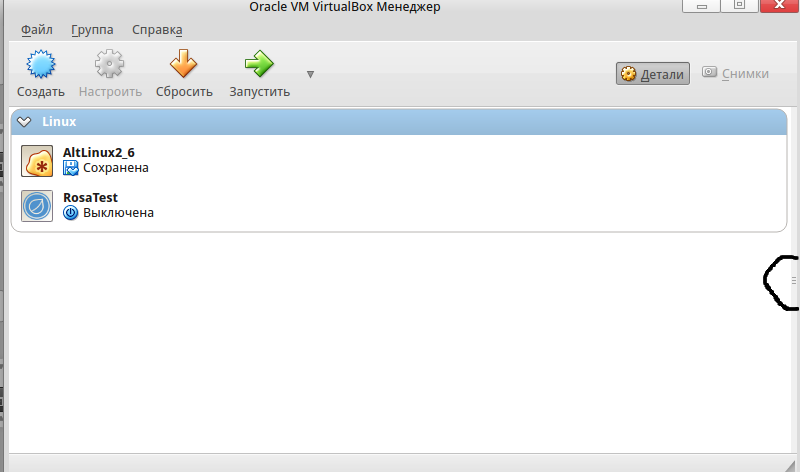Switch to the Детали view button
The height and width of the screenshot is (472, 800).
(653, 74)
